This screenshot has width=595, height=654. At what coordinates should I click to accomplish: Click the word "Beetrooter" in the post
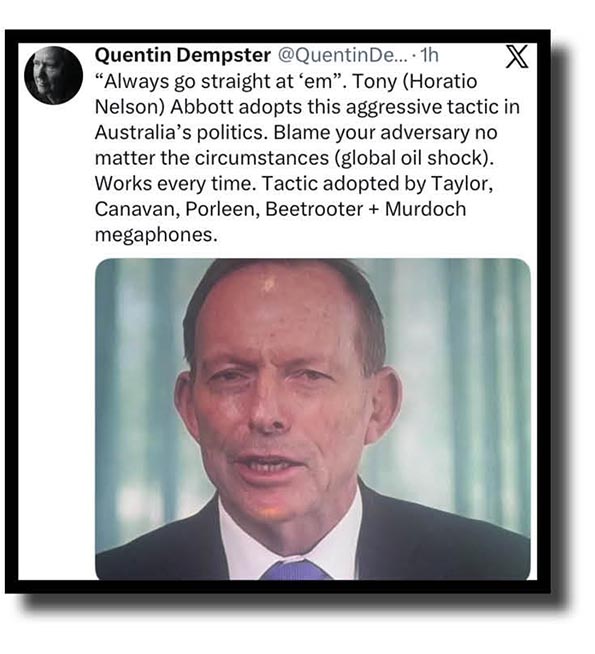point(314,209)
